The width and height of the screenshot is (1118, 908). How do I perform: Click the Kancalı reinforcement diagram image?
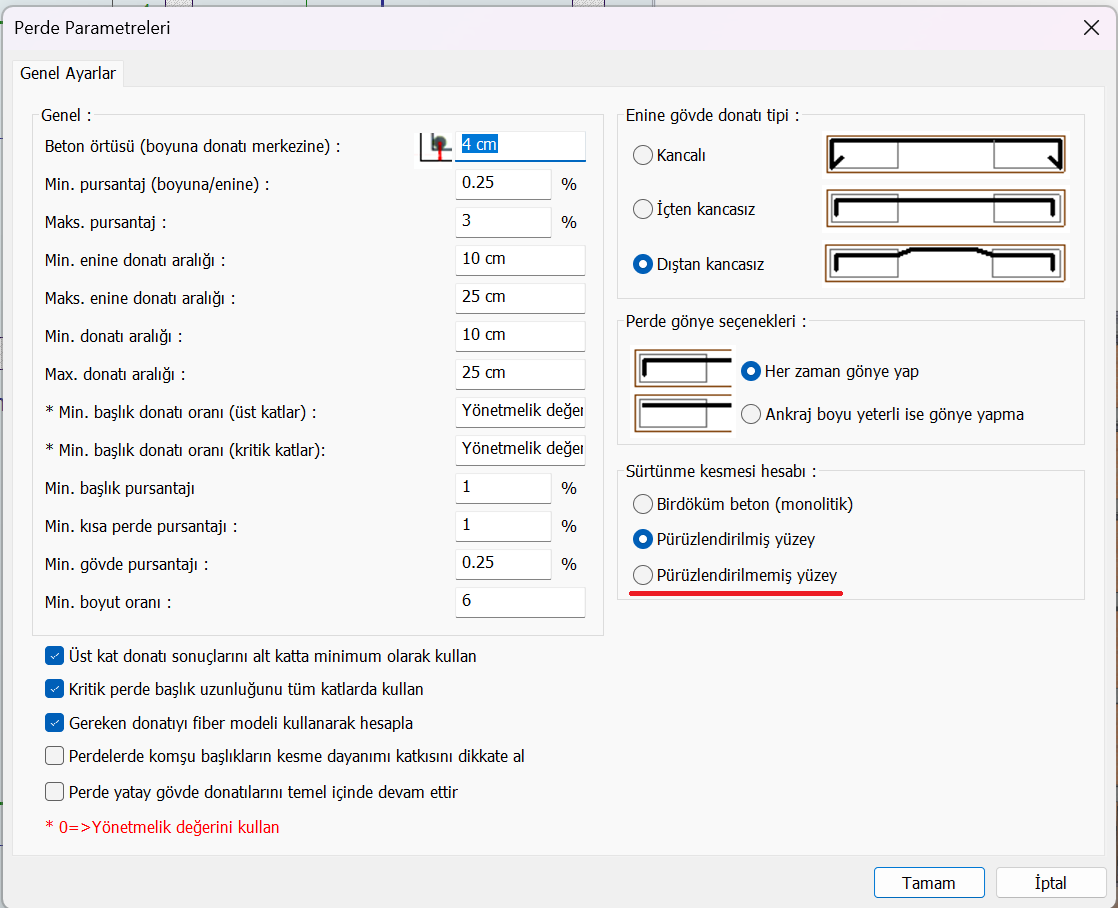tap(945, 155)
